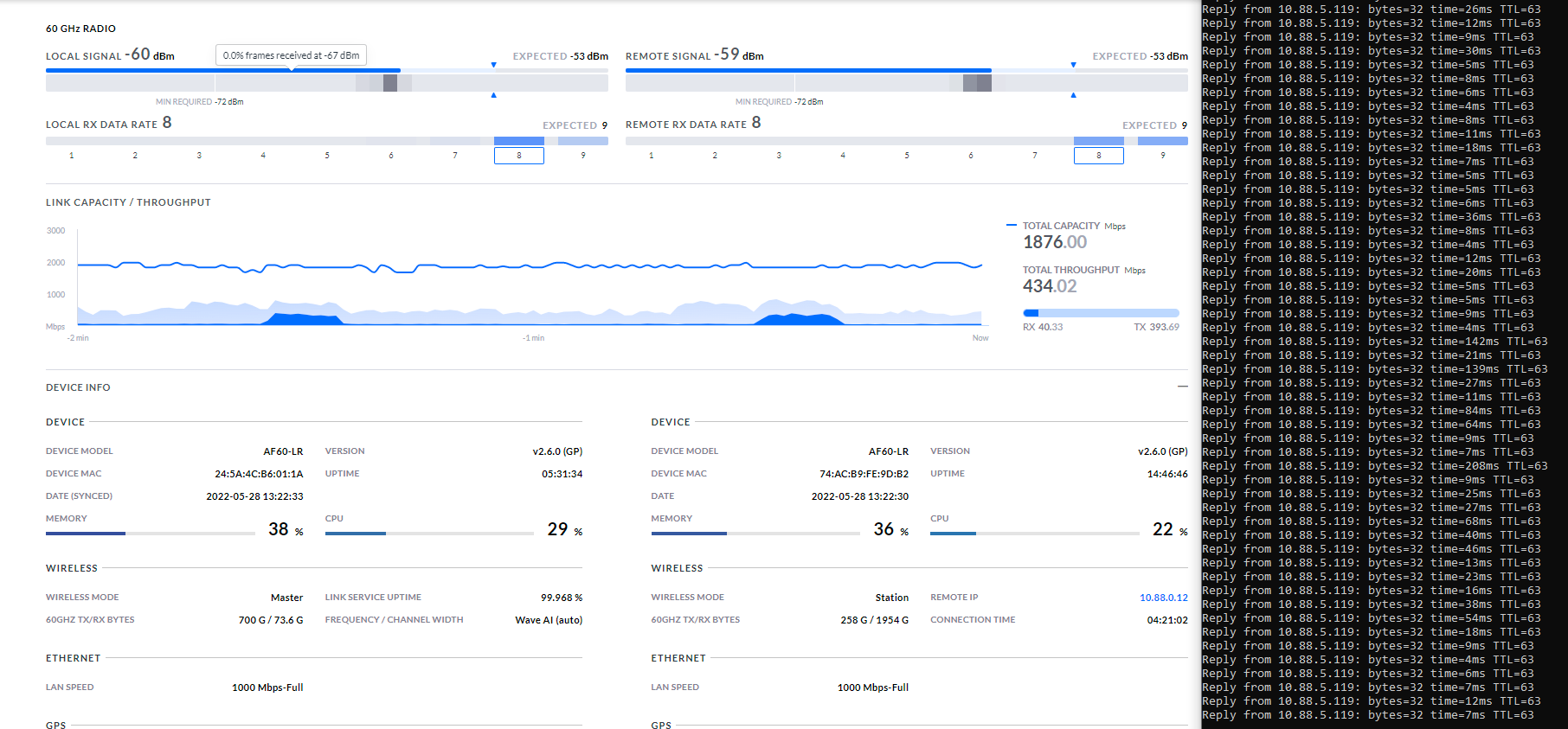The image size is (1568, 729).
Task: Click the local signal strength blue bar
Action: pos(223,70)
